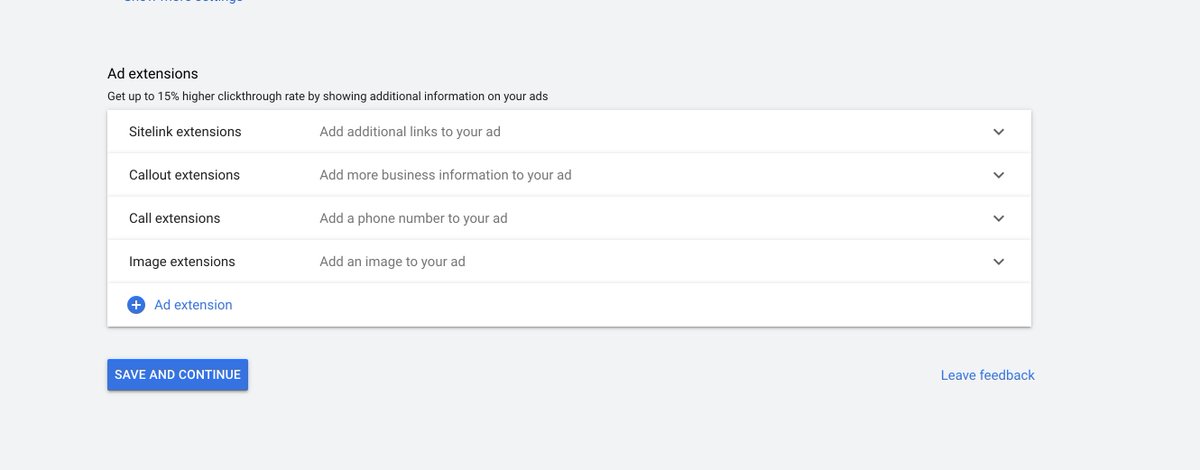Open the Leave feedback link
Viewport: 1200px width, 470px height.
(988, 375)
